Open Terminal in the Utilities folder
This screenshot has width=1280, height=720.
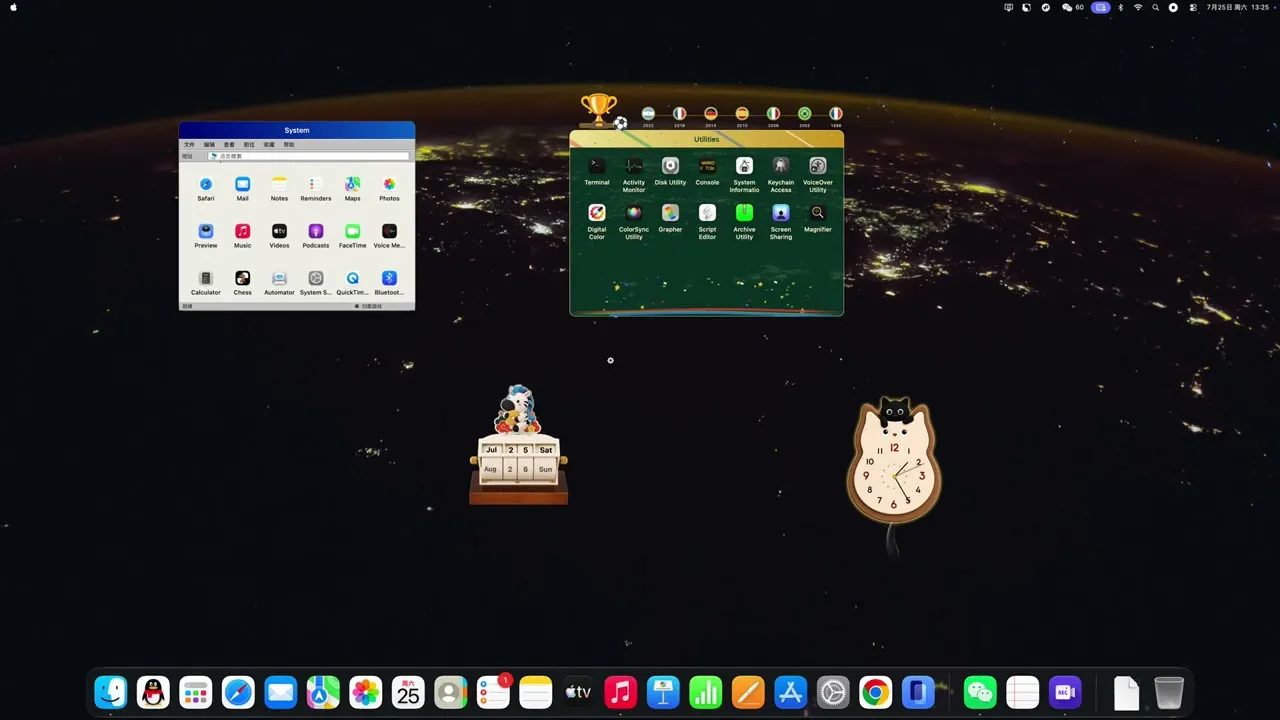597,166
